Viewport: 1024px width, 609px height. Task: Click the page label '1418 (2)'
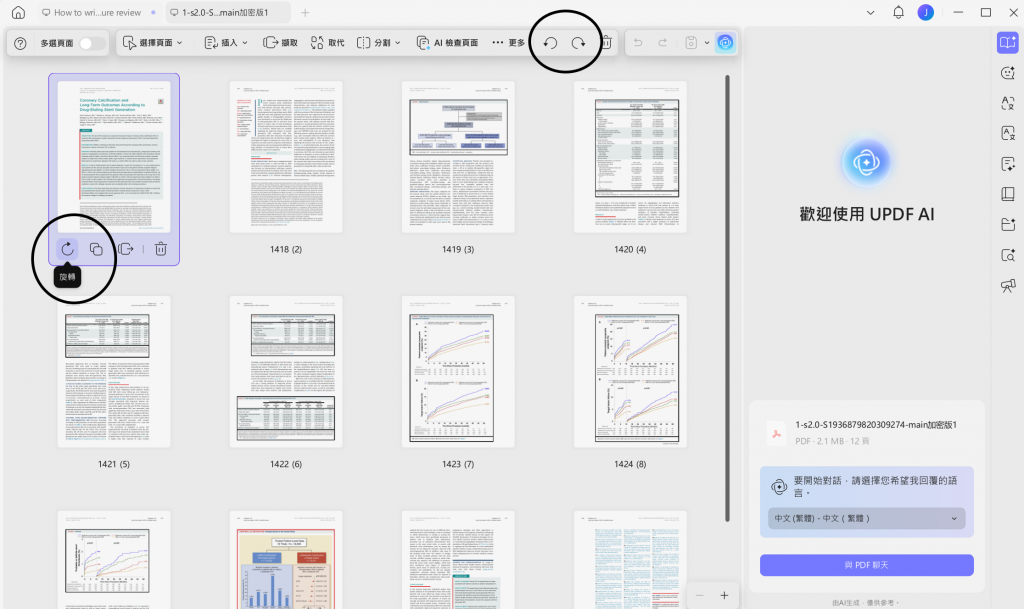tap(286, 249)
